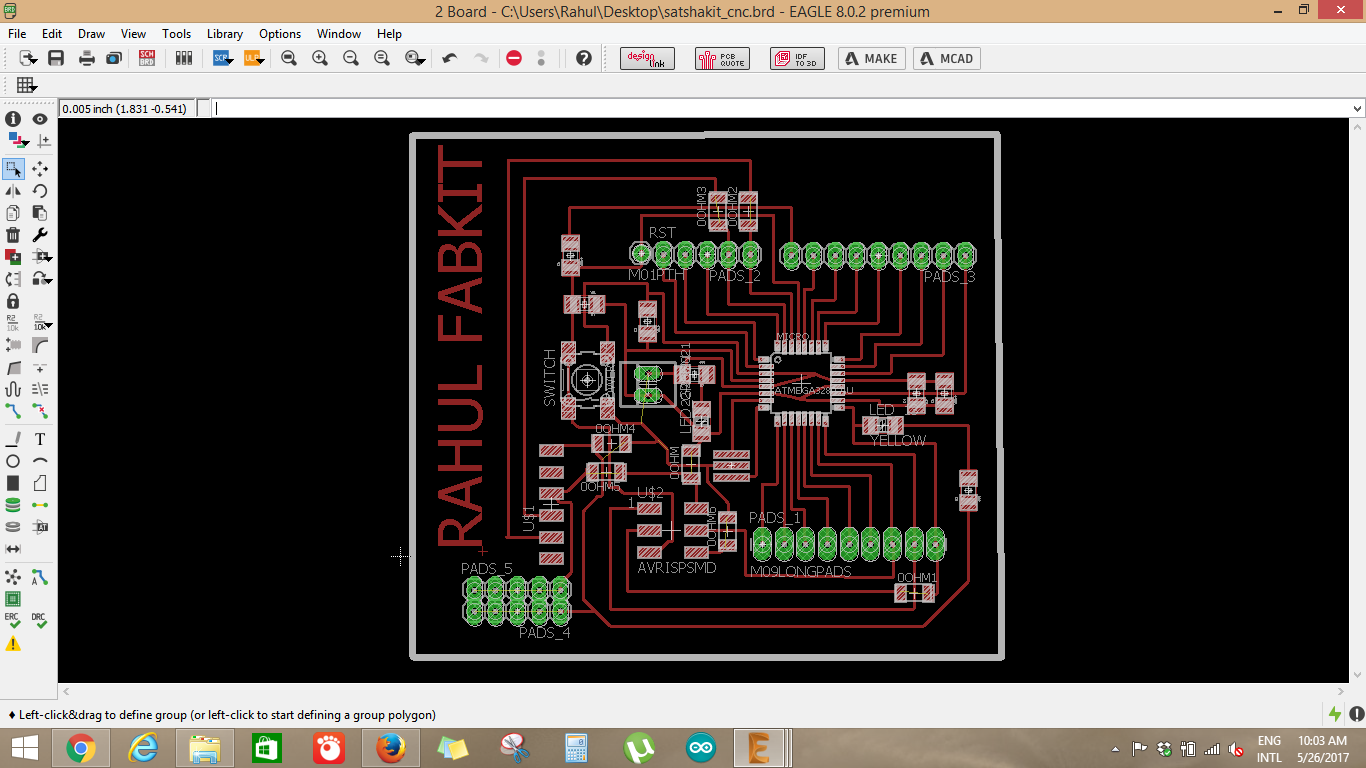Select the Line draw tool
The height and width of the screenshot is (768, 1366).
pyautogui.click(x=13, y=439)
